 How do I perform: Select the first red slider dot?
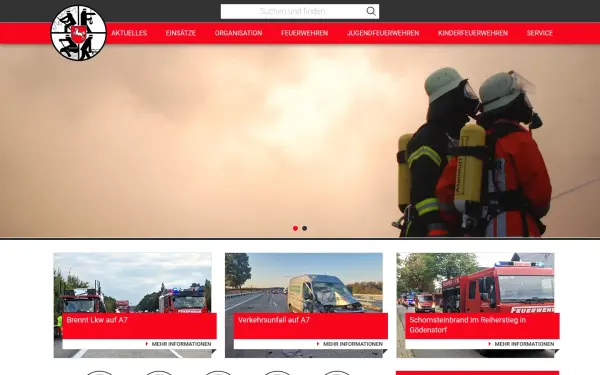[295, 228]
